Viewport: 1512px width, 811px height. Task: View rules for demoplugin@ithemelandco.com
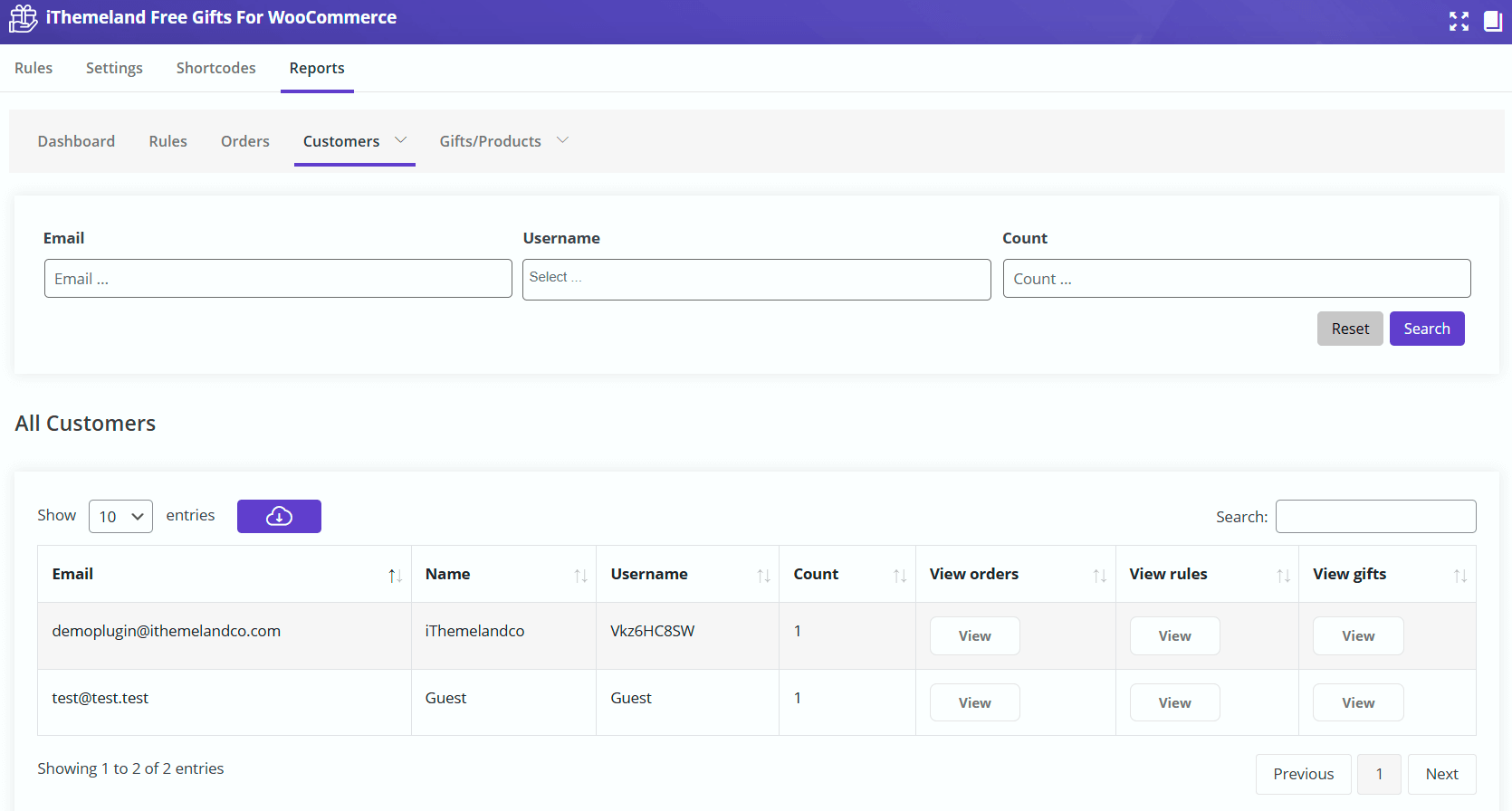(1174, 636)
